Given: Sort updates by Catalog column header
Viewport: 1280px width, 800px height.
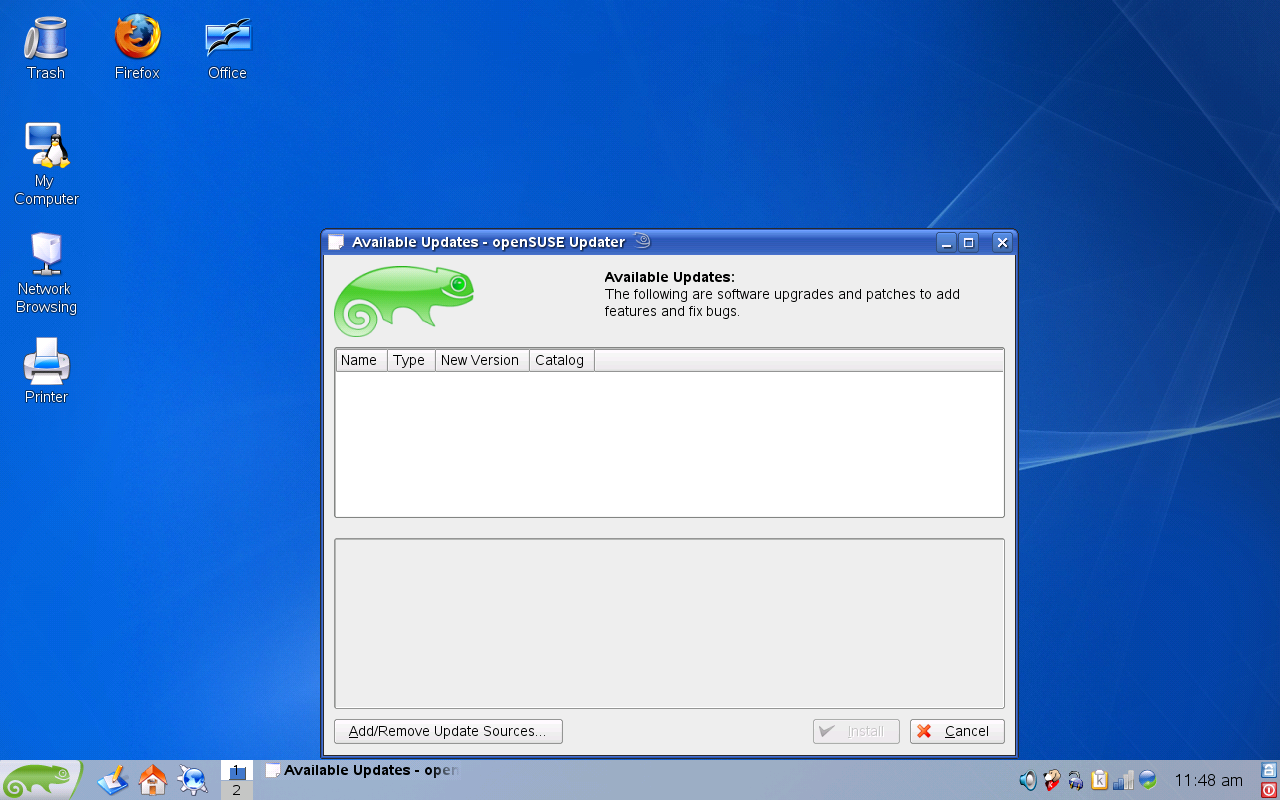Looking at the screenshot, I should [x=562, y=360].
